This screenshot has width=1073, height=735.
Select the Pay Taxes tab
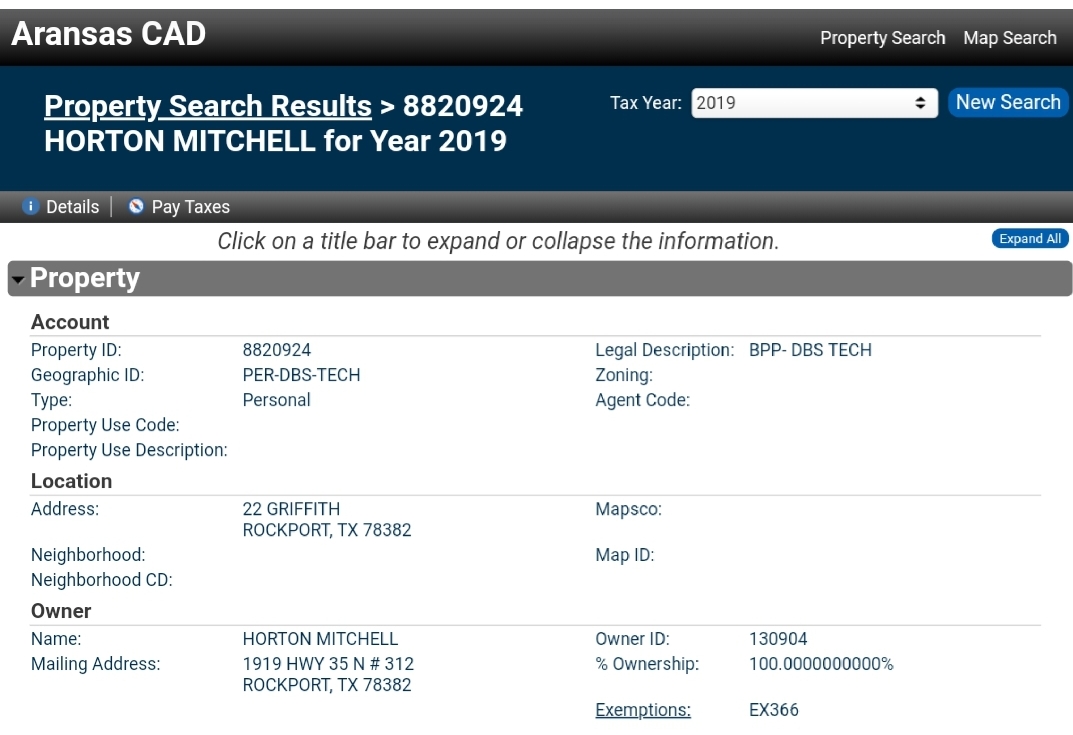pos(190,207)
